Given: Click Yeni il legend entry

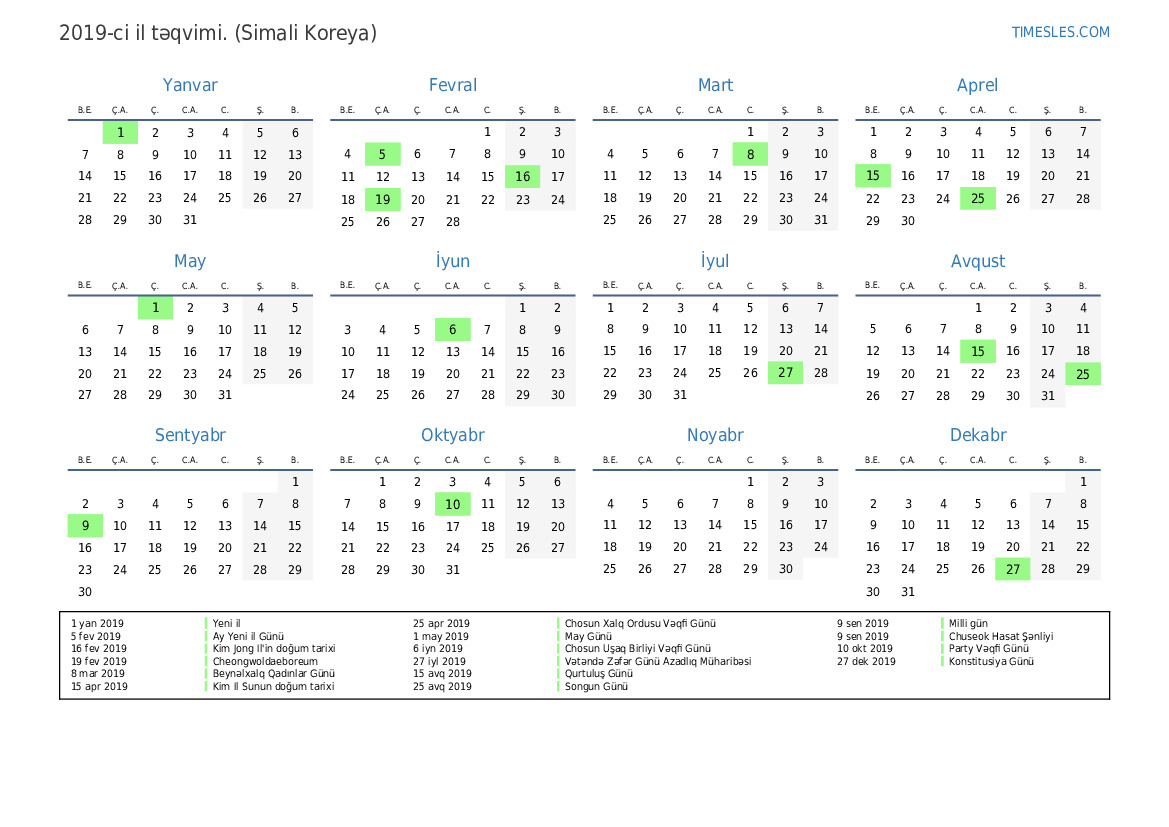Looking at the screenshot, I should click(x=226, y=623).
